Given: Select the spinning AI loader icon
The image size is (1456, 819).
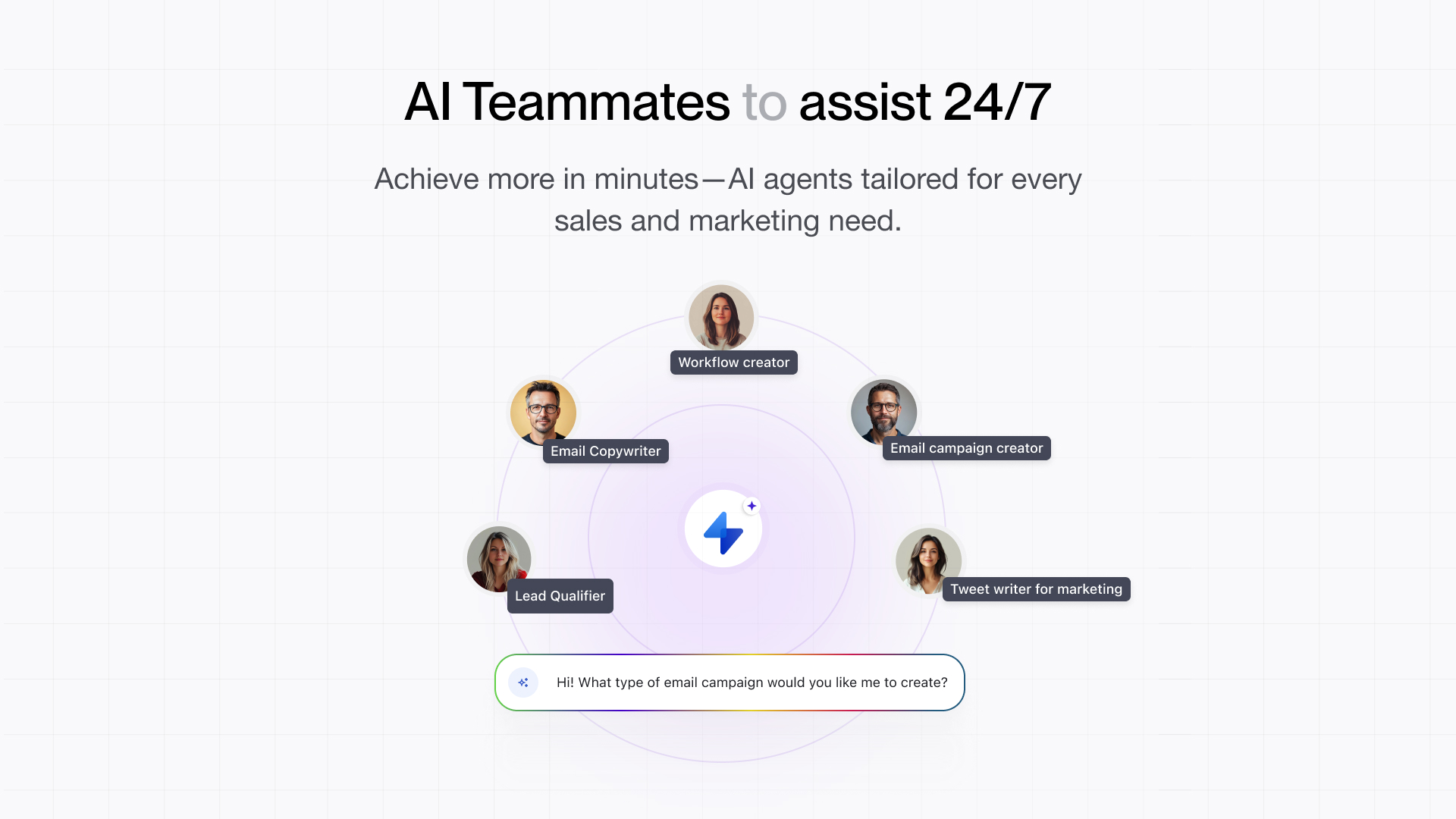Looking at the screenshot, I should coord(523,682).
